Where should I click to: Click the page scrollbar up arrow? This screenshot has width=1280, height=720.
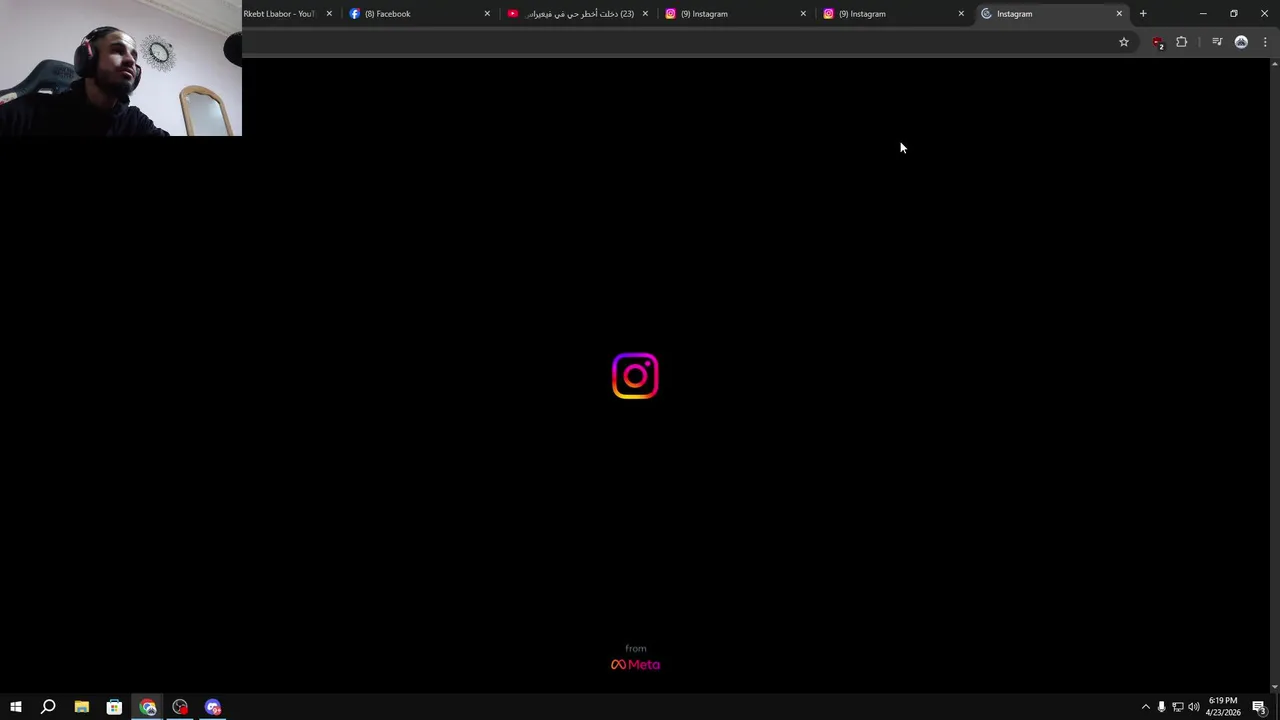[x=1274, y=64]
